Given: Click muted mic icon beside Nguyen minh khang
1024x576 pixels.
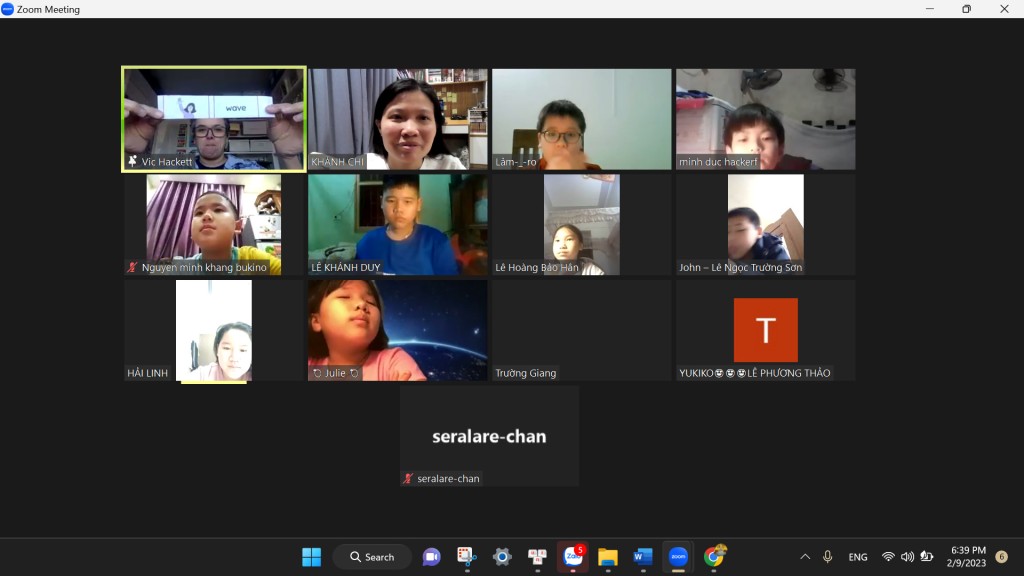Looking at the screenshot, I should [133, 268].
